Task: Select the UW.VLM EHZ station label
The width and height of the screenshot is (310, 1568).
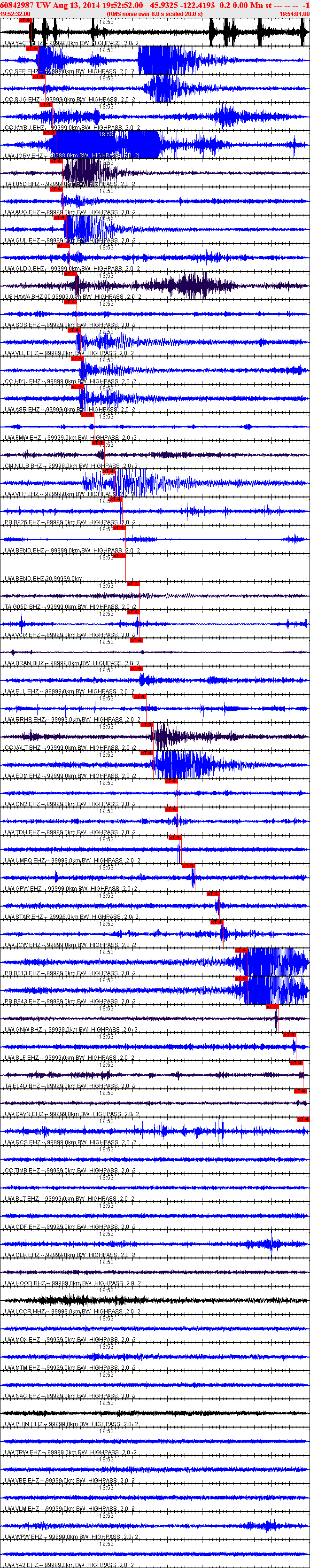Action: coord(70,1508)
